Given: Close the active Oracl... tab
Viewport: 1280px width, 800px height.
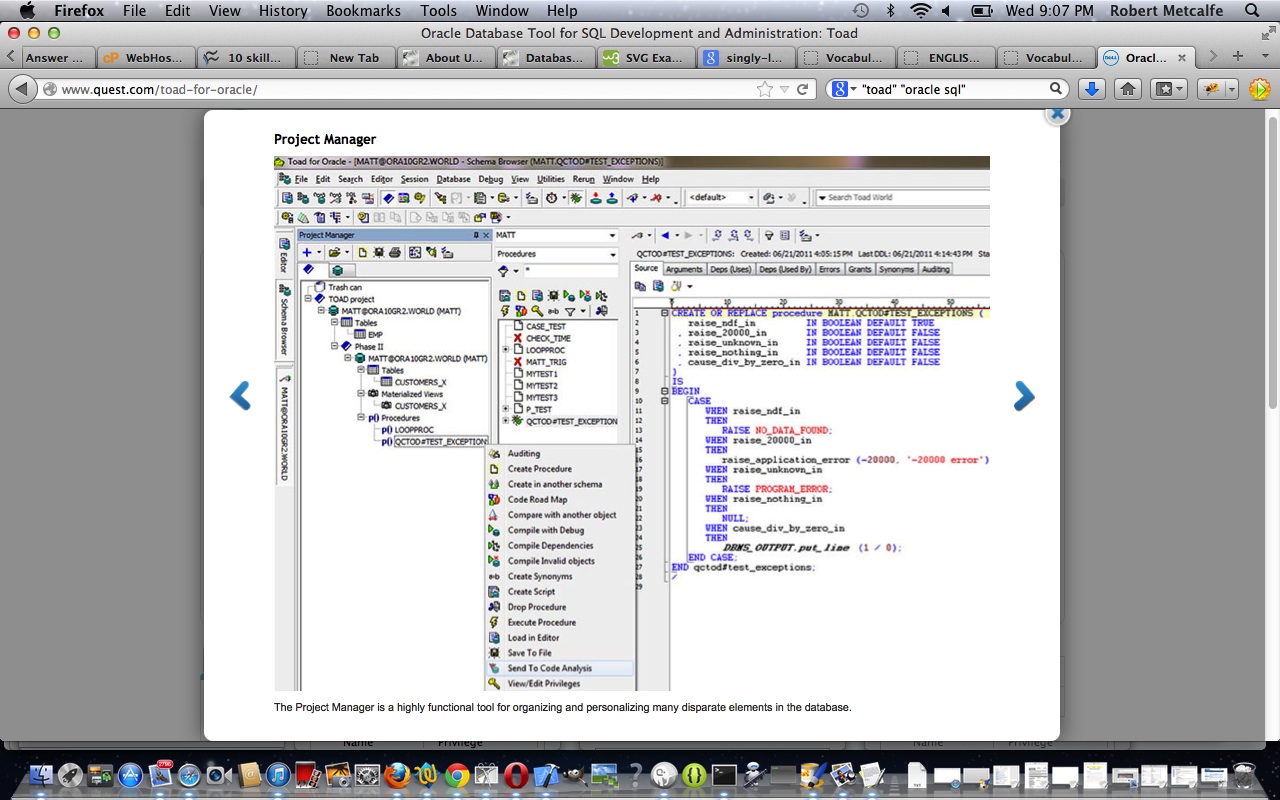Looking at the screenshot, I should (x=1181, y=57).
